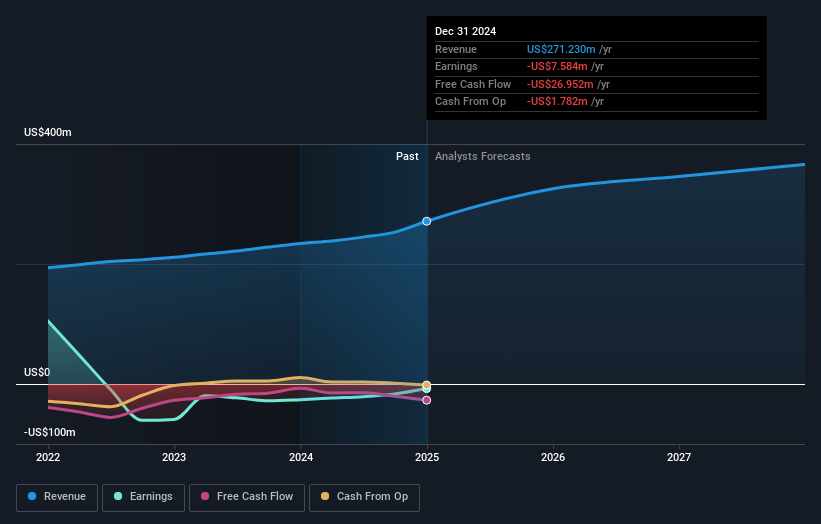This screenshot has width=821, height=524.
Task: Click the Dec 31 2024 tooltip date
Action: tap(465, 31)
